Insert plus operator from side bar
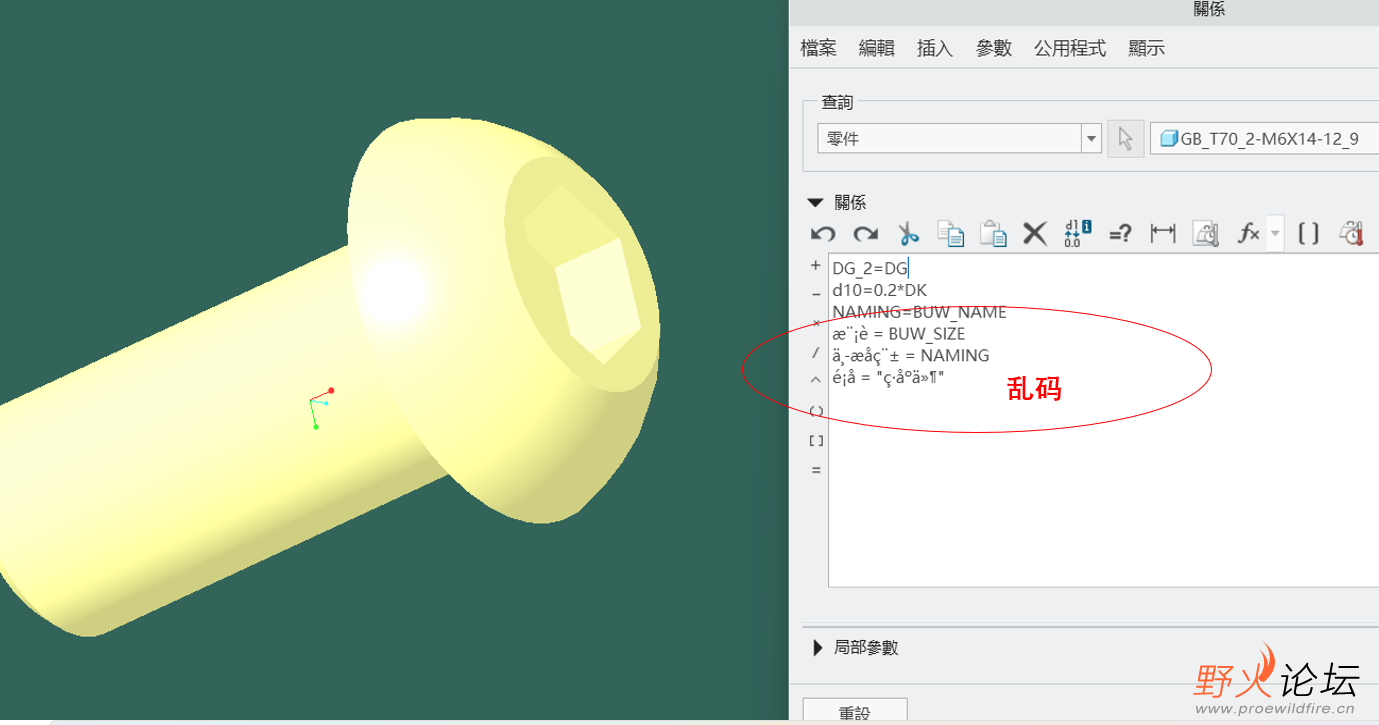The width and height of the screenshot is (1379, 725). 816,266
